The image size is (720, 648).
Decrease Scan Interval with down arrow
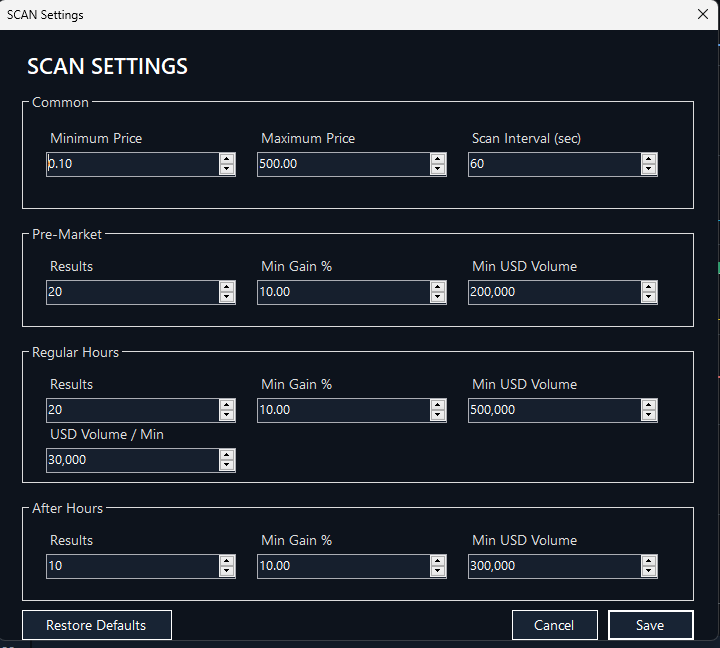(648, 169)
